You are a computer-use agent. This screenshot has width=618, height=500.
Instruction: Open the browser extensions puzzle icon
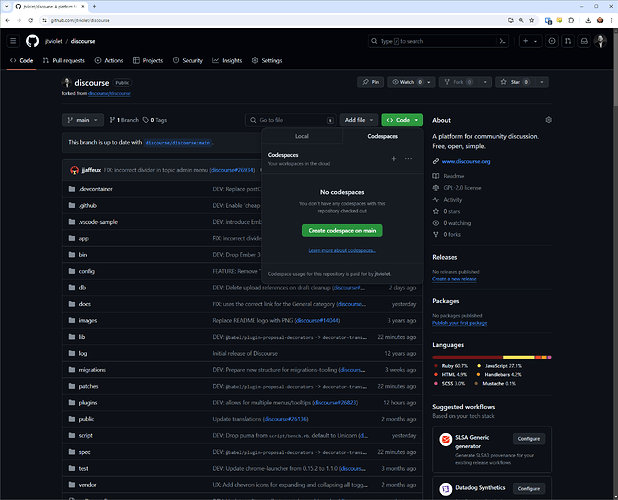pos(571,20)
